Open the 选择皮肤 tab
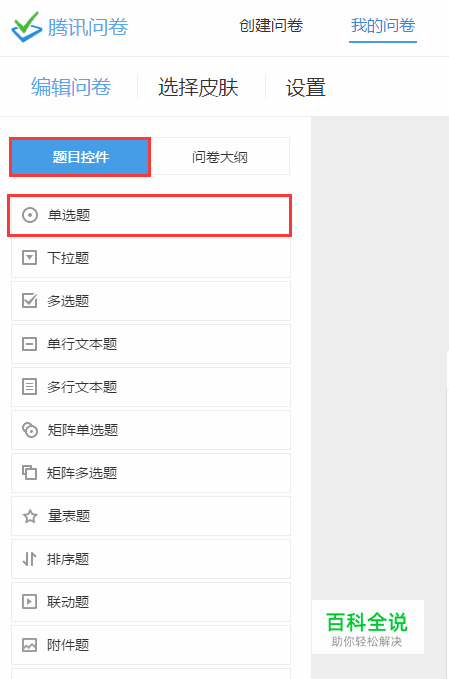The image size is (449, 679). (x=198, y=87)
